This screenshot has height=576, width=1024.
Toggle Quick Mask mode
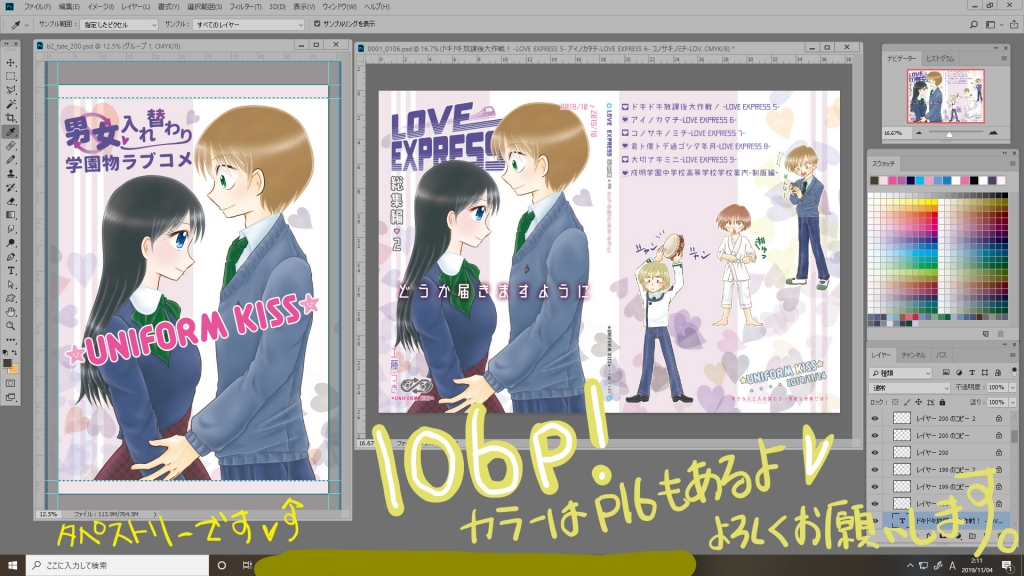(x=11, y=383)
